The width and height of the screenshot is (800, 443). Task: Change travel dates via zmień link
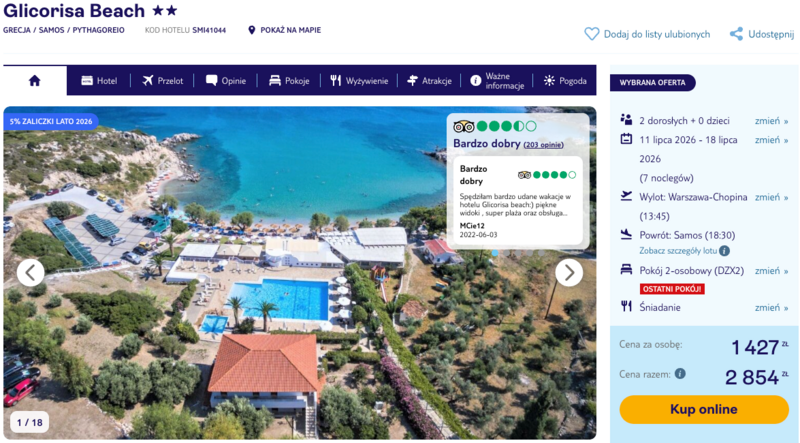click(771, 140)
